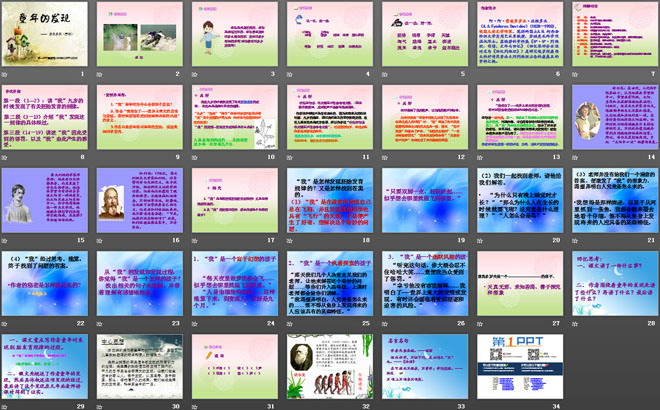Click animation star icon under slide 12
The image size is (660, 410).
point(385,157)
